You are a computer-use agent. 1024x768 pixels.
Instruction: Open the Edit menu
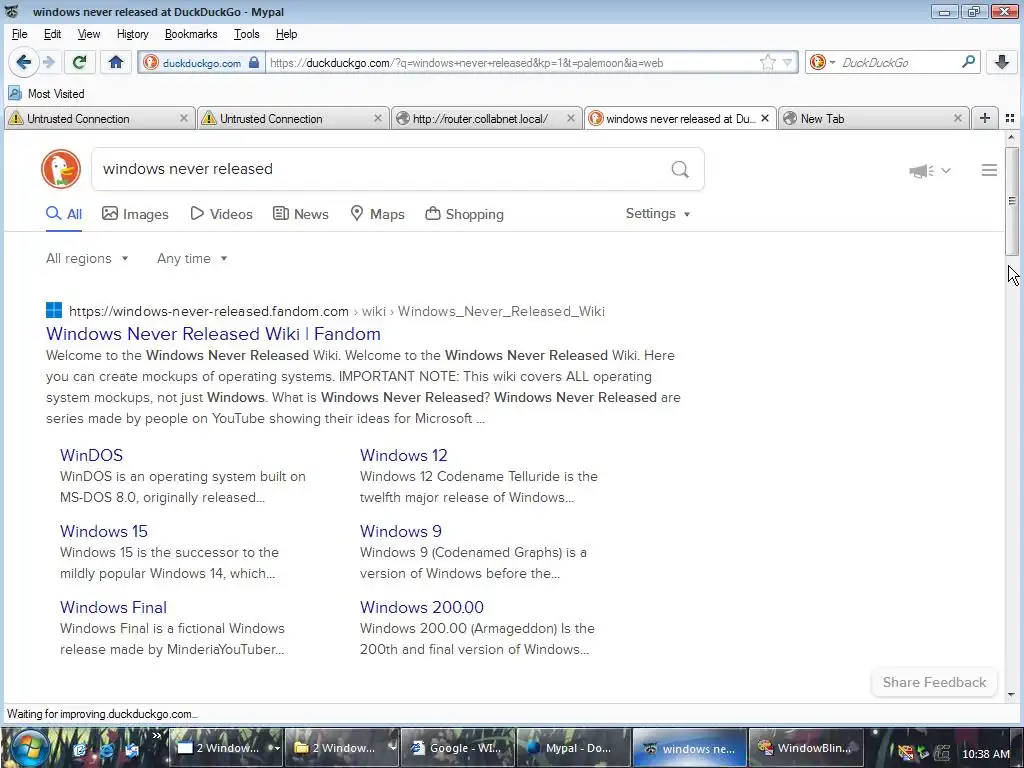[x=52, y=34]
